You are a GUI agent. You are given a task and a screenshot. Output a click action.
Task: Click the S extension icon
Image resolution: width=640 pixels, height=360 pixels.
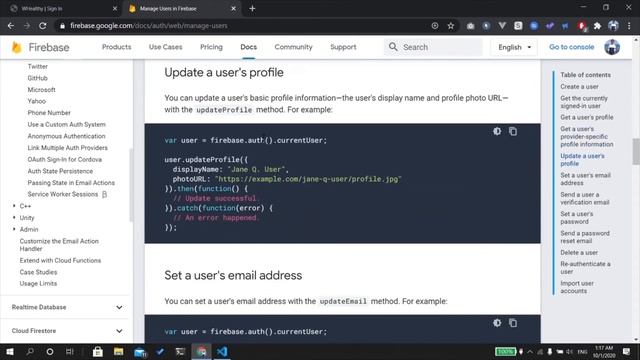pos(518,26)
